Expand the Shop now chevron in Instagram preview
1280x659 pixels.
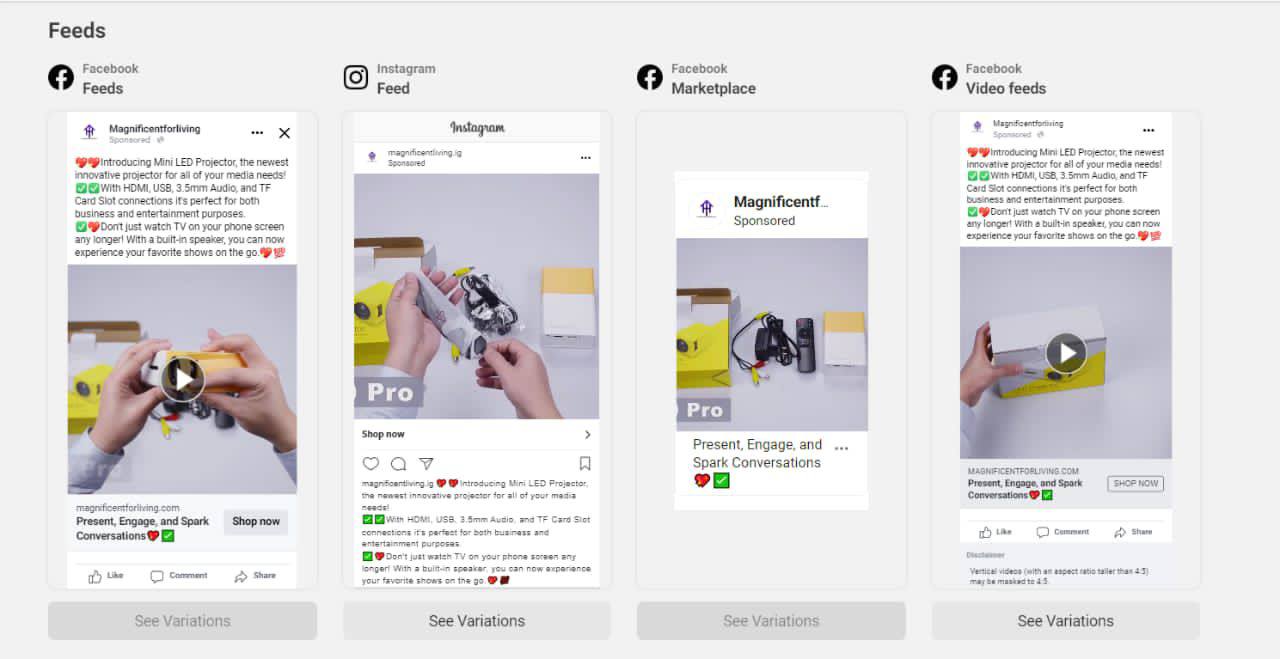click(587, 434)
